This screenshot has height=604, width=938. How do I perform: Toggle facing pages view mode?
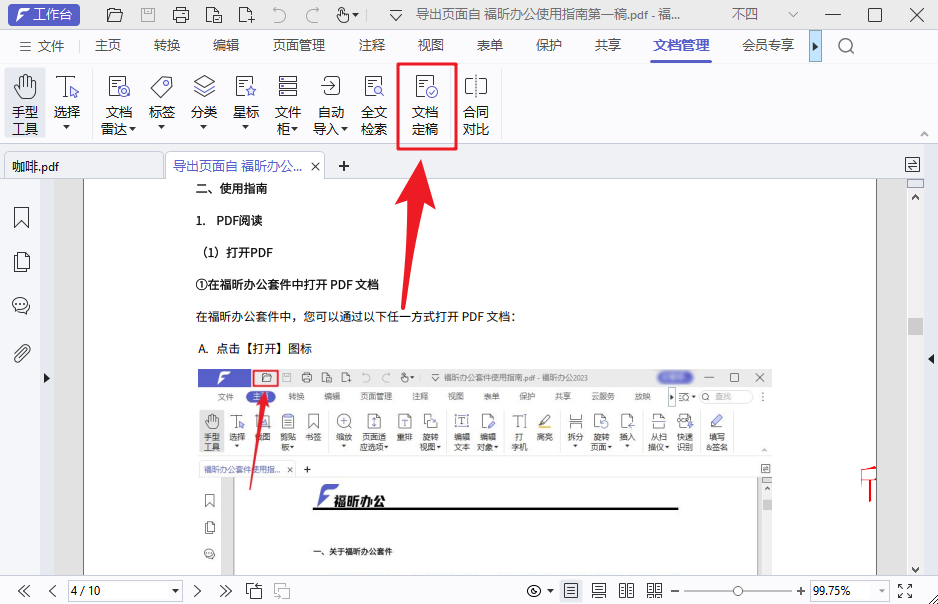point(626,590)
